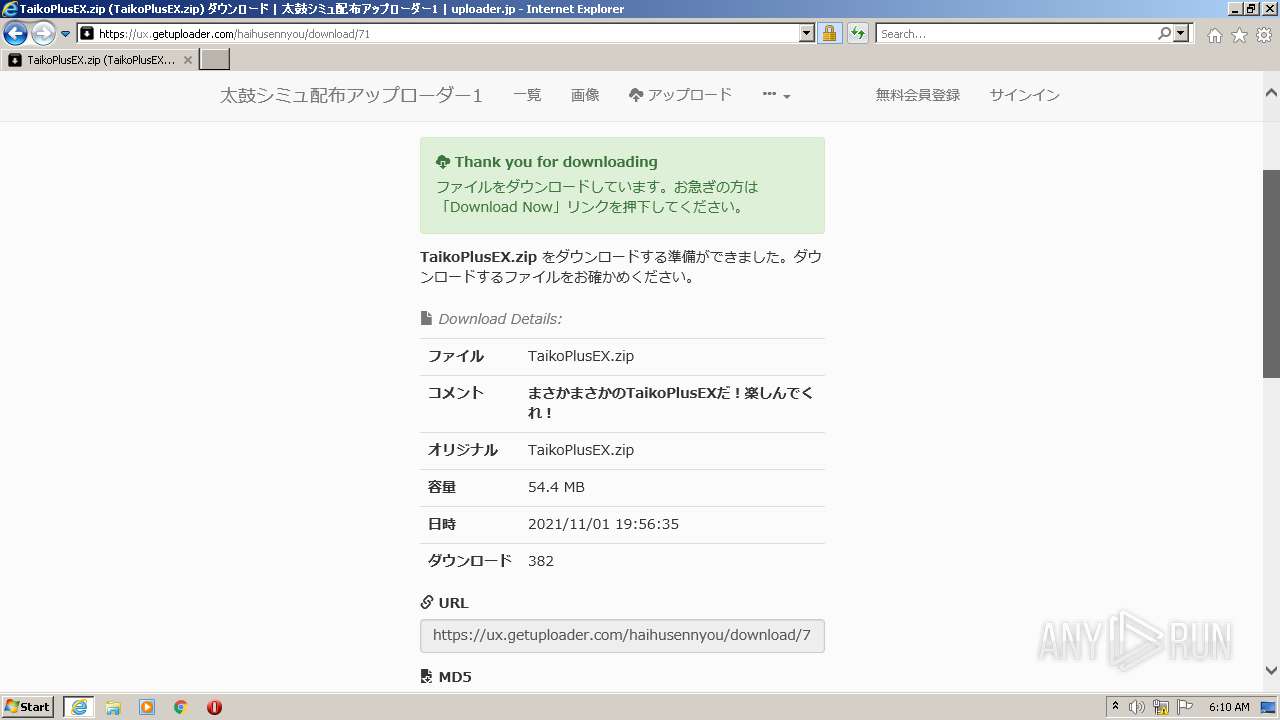Screen dimensions: 1280x720
Task: Click the date 2021/11/01 19:56:35
Action: (x=603, y=524)
